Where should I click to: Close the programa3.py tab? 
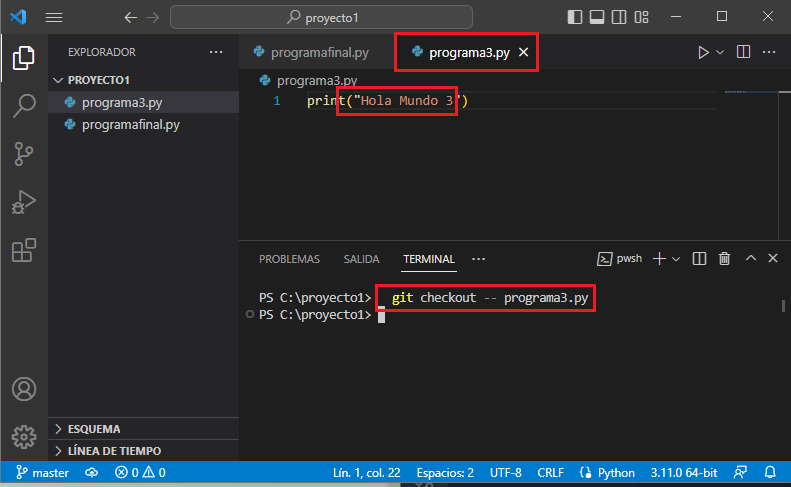click(x=523, y=52)
